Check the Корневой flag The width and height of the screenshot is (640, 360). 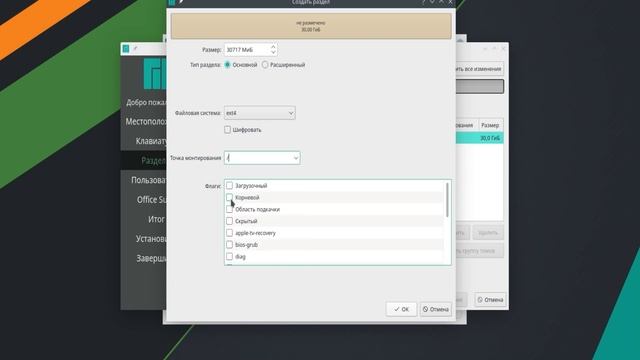click(229, 198)
